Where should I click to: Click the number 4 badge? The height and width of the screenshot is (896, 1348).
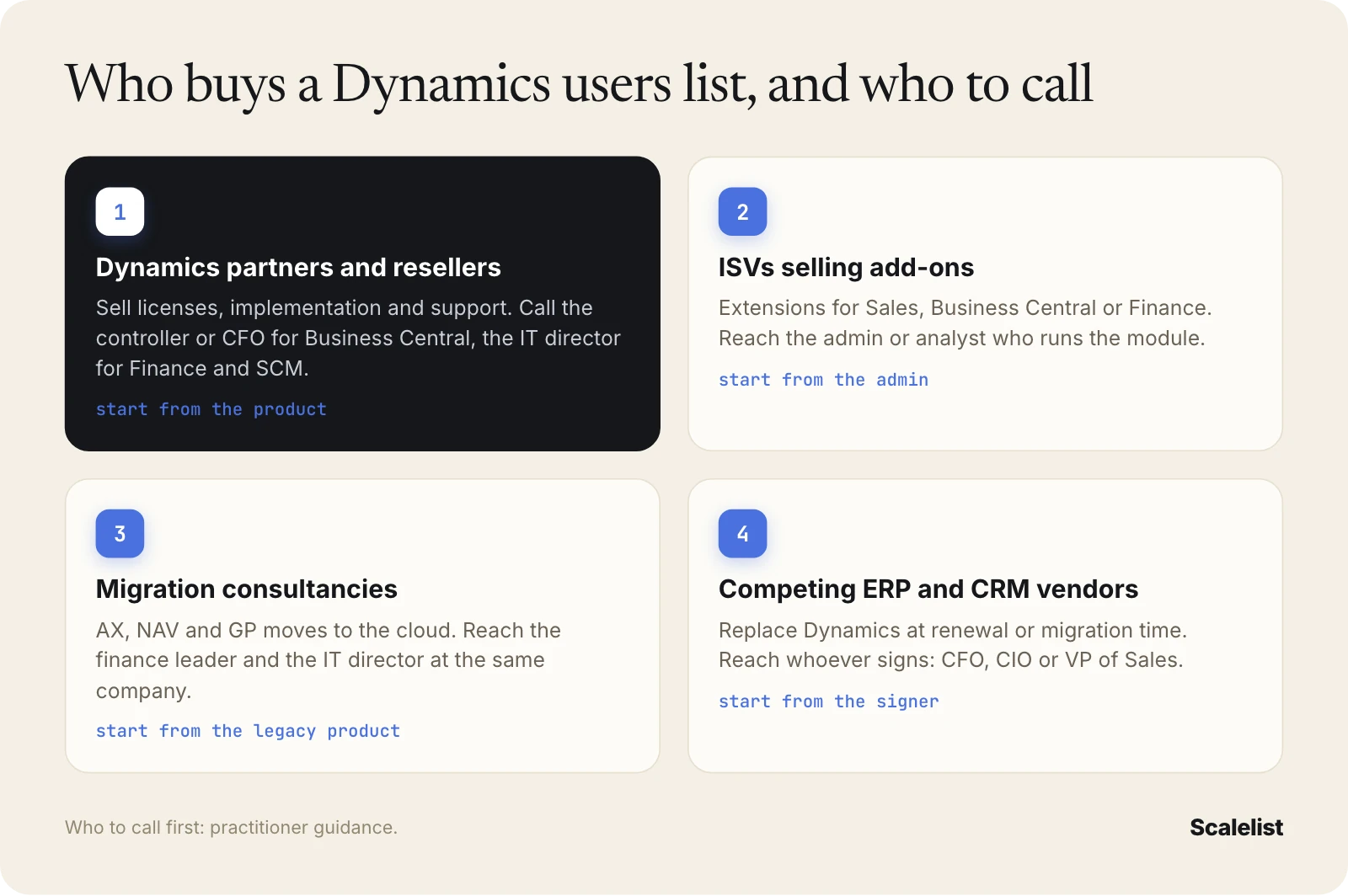[x=742, y=533]
